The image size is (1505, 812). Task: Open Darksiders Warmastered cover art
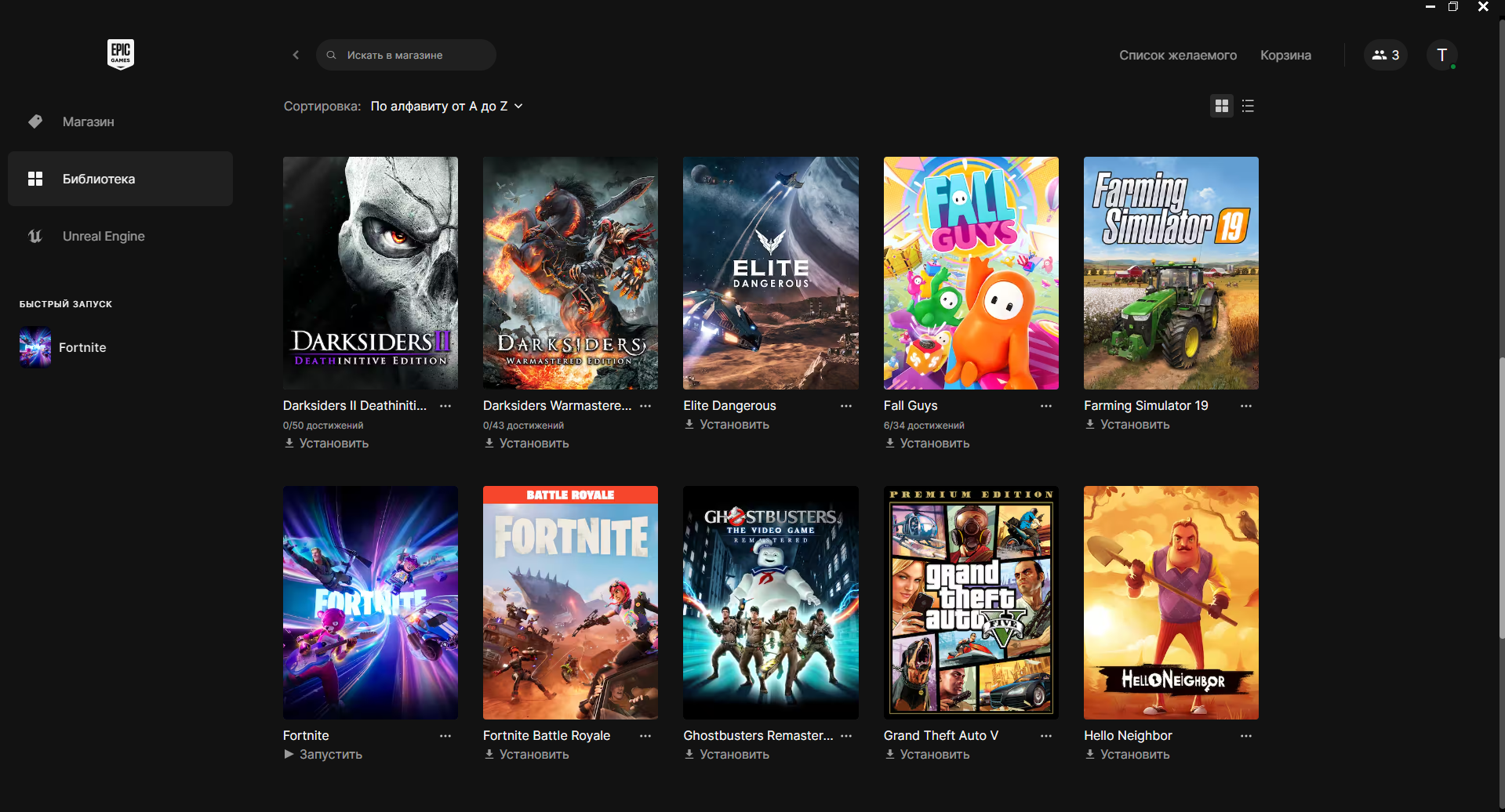pos(570,273)
